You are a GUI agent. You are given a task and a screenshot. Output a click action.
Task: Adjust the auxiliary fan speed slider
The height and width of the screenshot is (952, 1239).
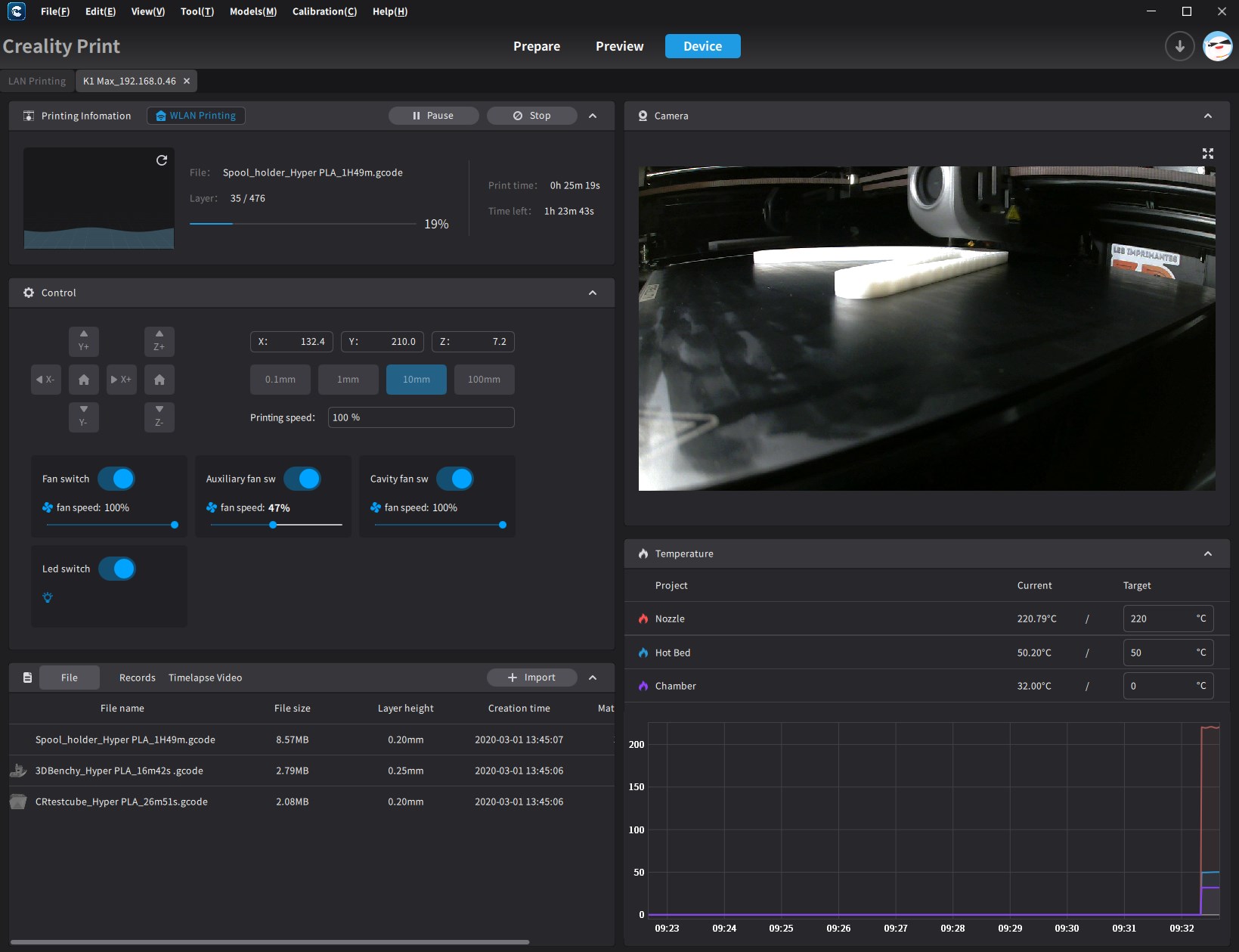pos(273,525)
